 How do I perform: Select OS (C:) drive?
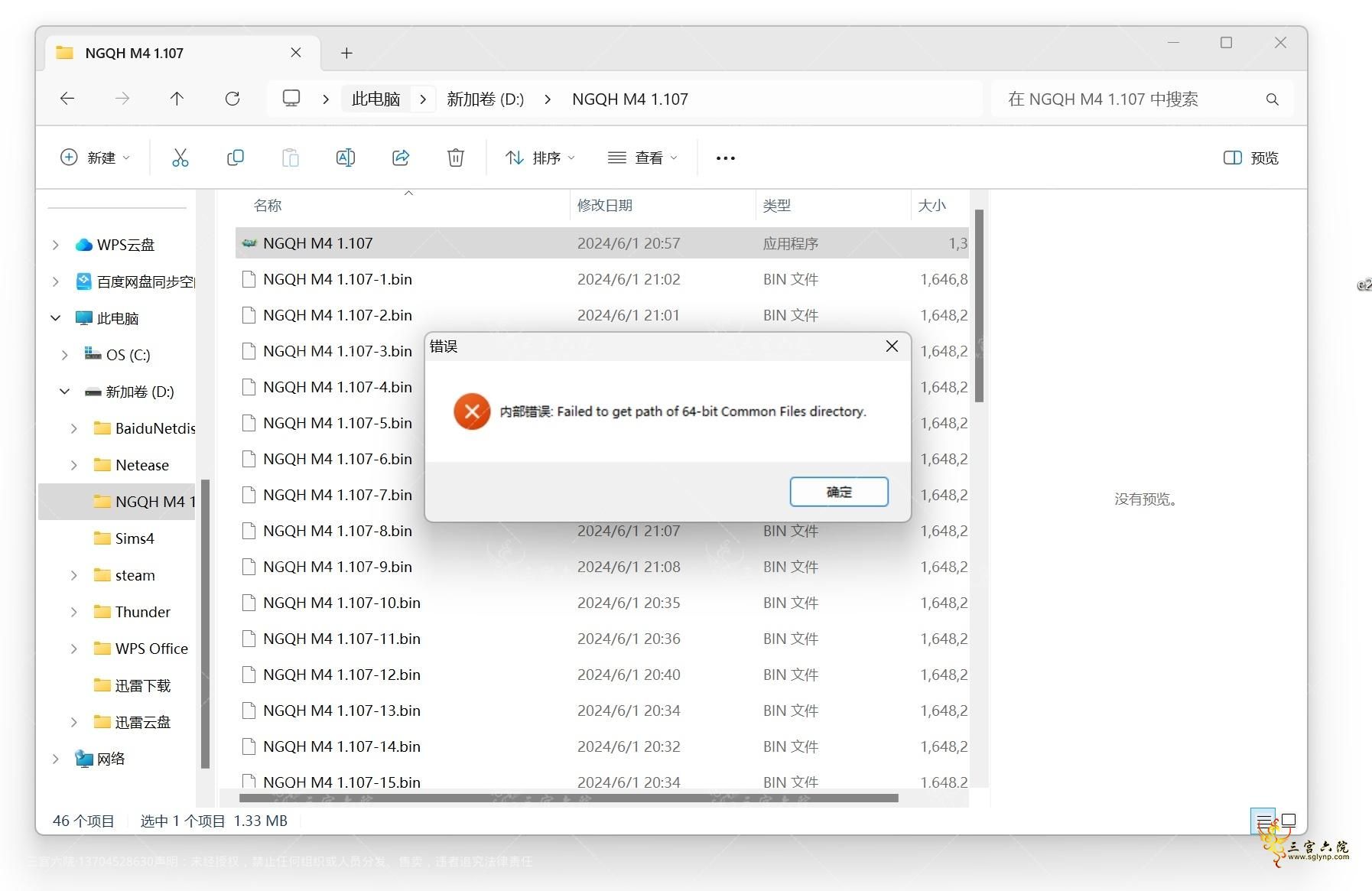click(x=118, y=355)
